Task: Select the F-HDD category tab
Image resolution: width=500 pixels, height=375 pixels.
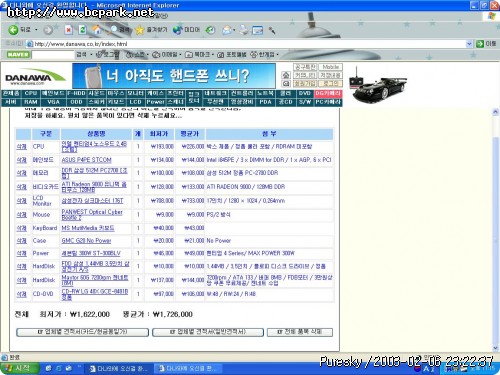Action: [76, 93]
